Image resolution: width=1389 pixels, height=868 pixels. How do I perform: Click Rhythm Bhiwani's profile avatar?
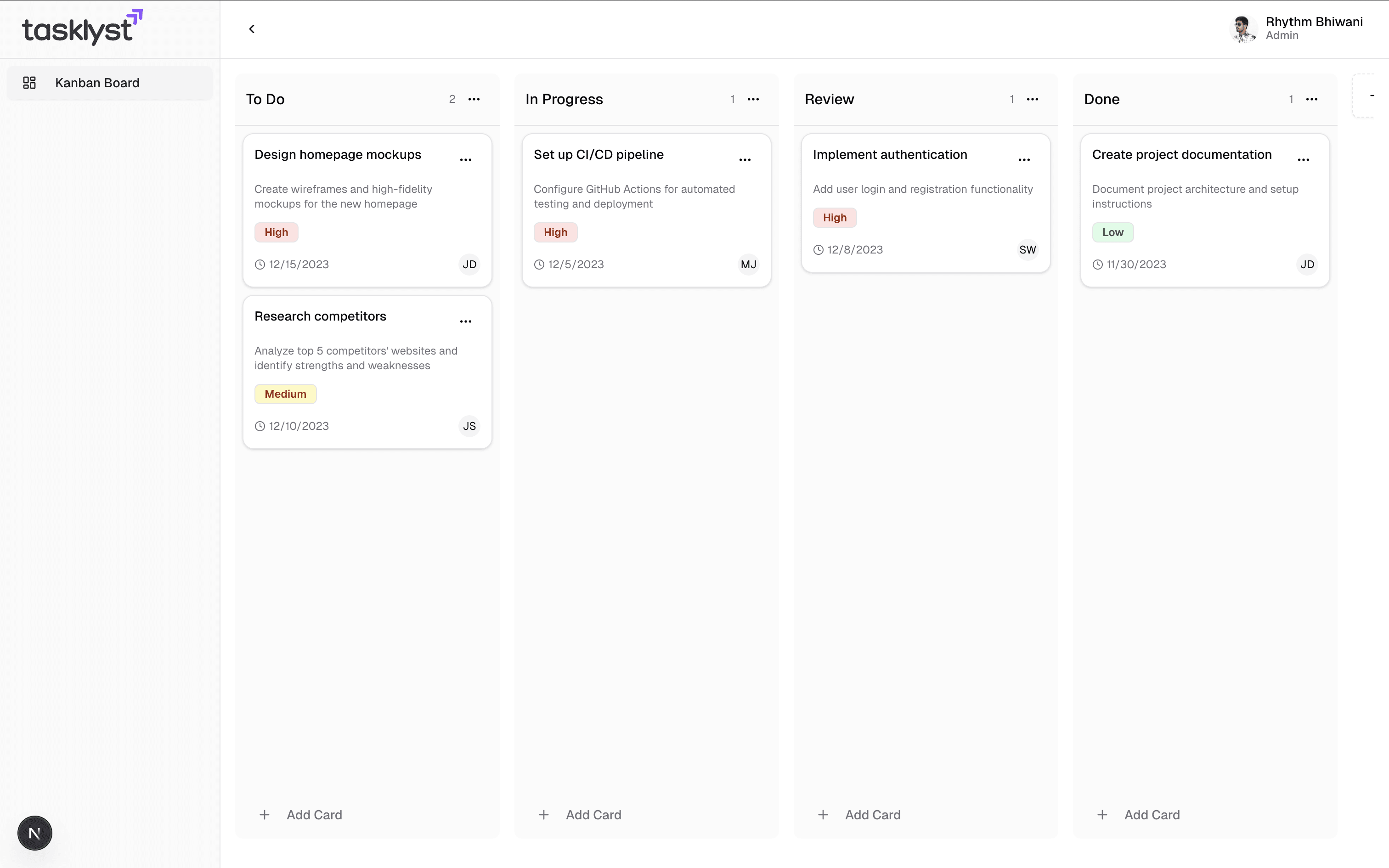[x=1243, y=28]
